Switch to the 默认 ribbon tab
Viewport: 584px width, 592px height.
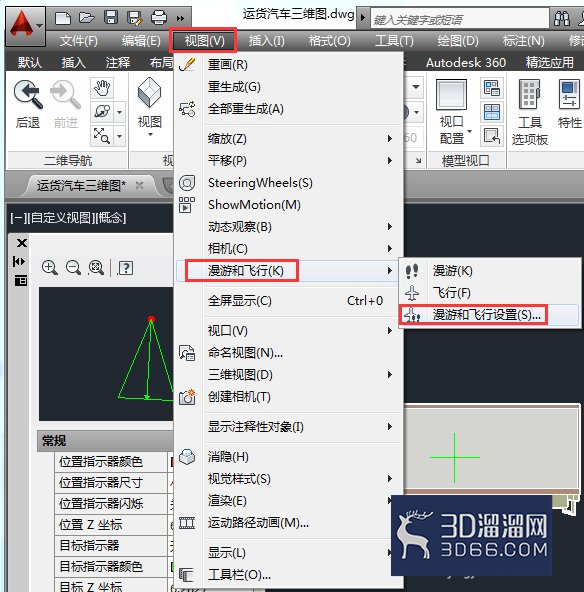(x=30, y=62)
